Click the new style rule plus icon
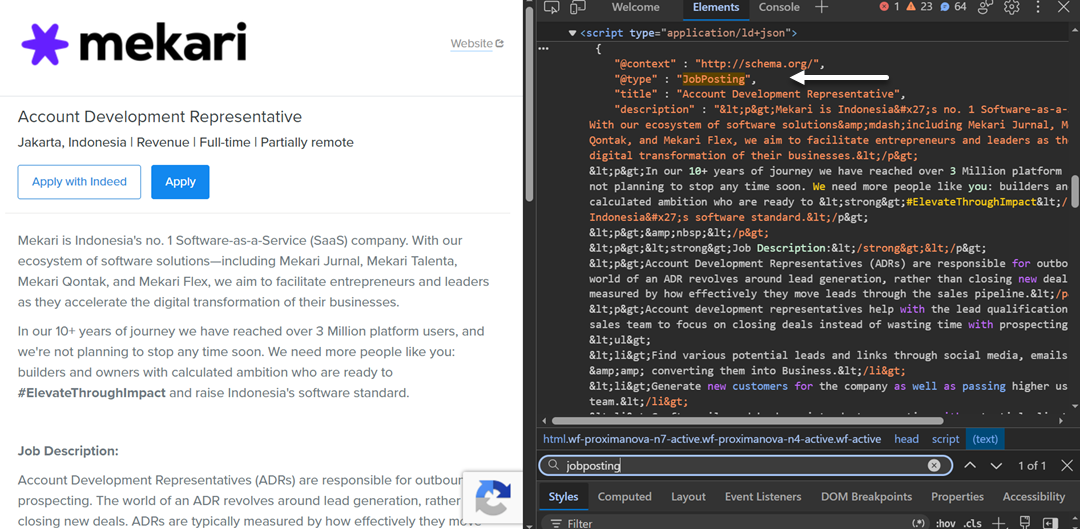1080x529 pixels. click(x=999, y=523)
